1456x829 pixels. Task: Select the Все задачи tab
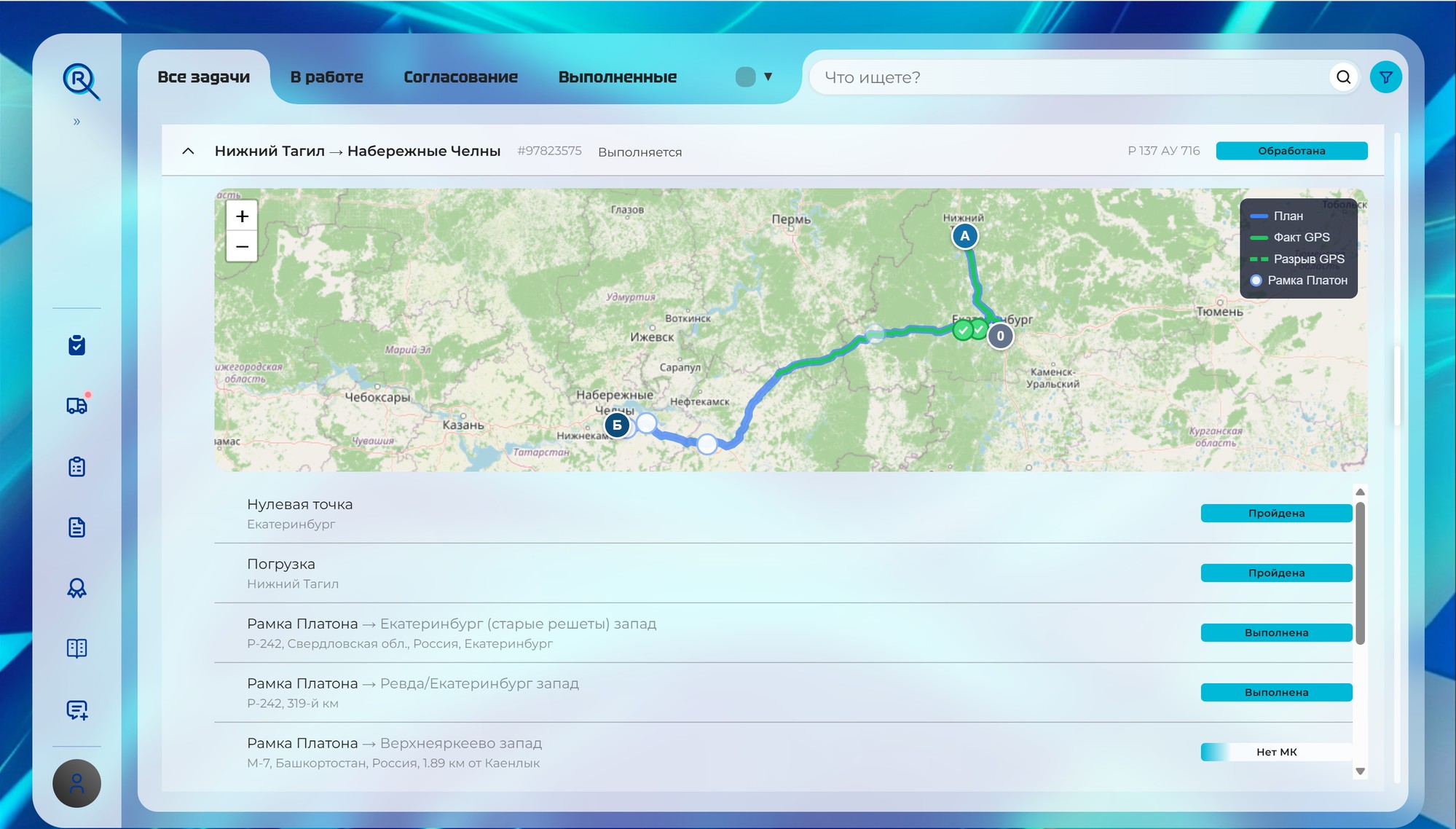click(x=204, y=77)
